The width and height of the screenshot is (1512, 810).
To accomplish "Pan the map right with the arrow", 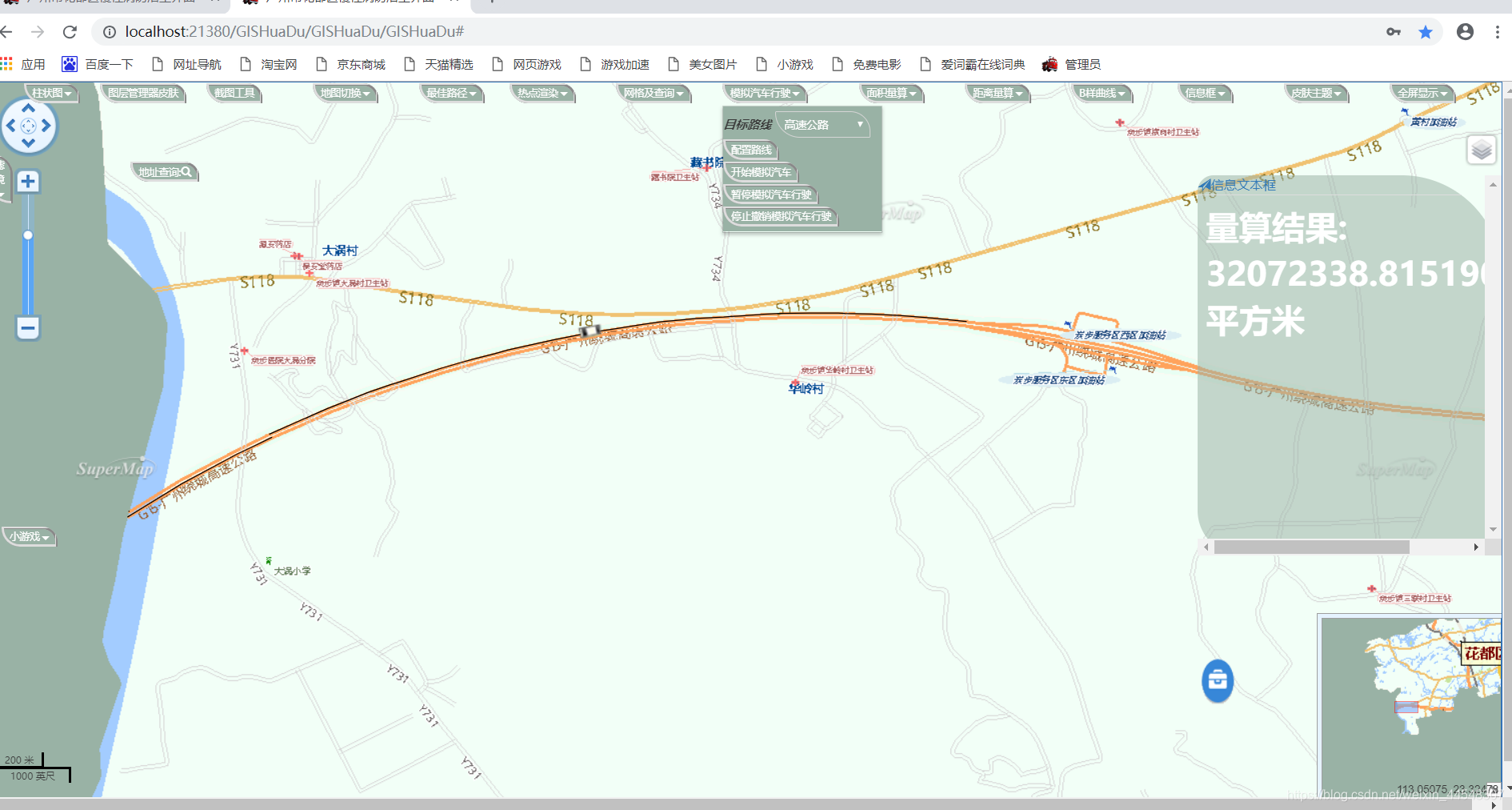I will (46, 126).
